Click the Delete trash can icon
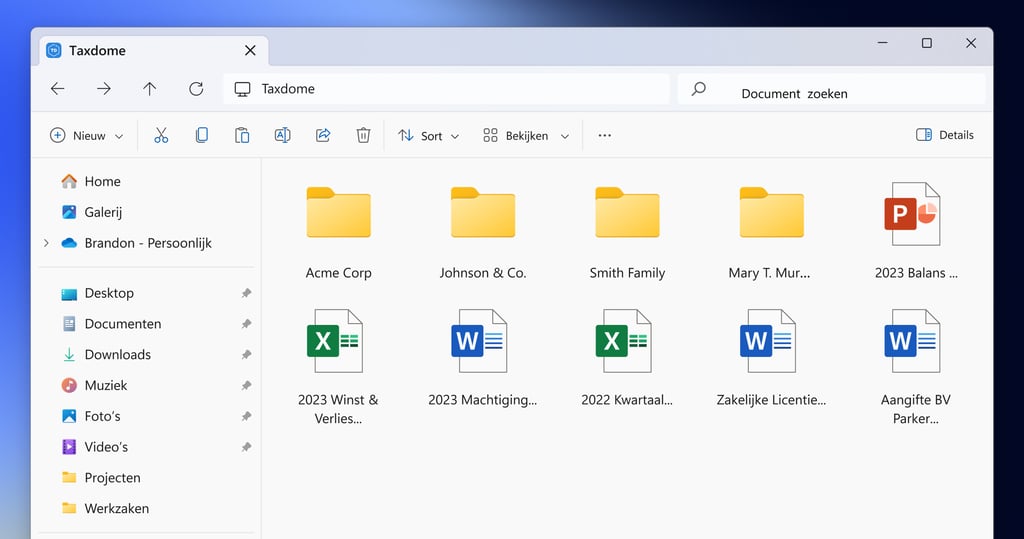 click(363, 135)
